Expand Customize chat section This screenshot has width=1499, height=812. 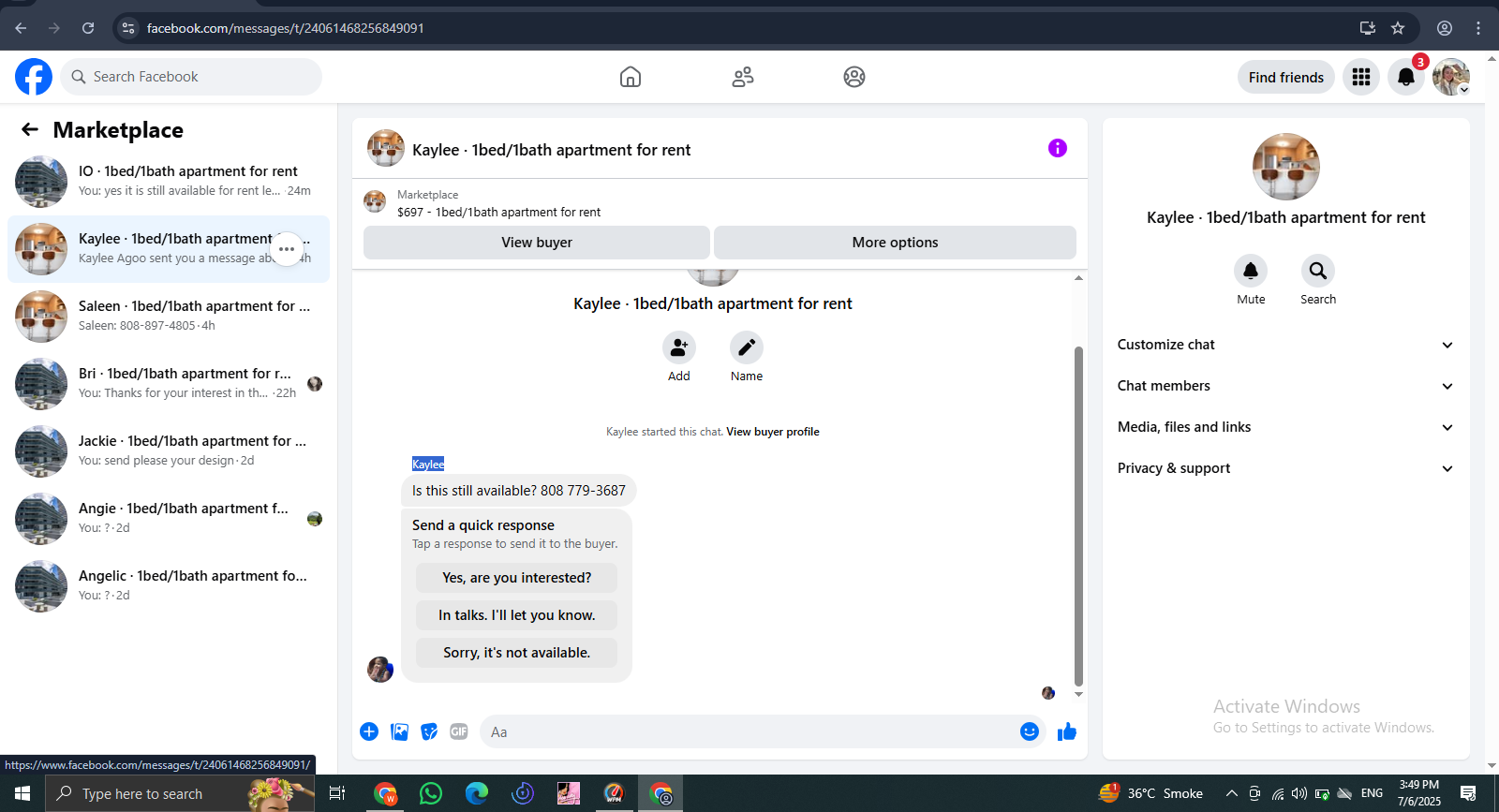coord(1286,345)
